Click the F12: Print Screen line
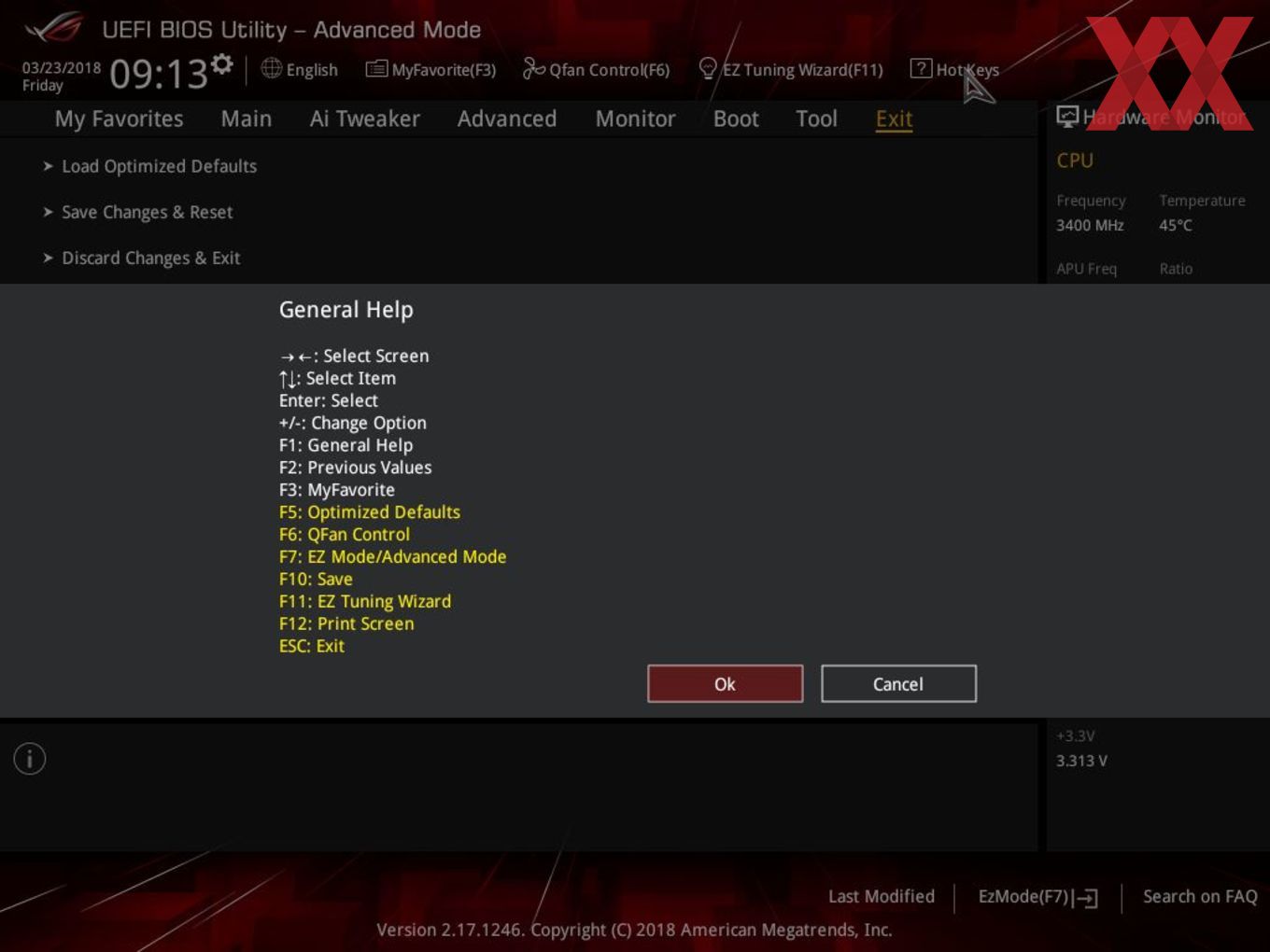This screenshot has width=1270, height=952. pos(346,624)
